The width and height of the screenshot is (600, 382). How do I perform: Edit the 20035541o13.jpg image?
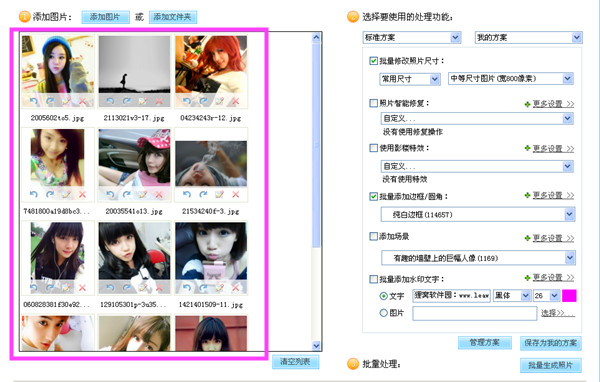click(143, 194)
